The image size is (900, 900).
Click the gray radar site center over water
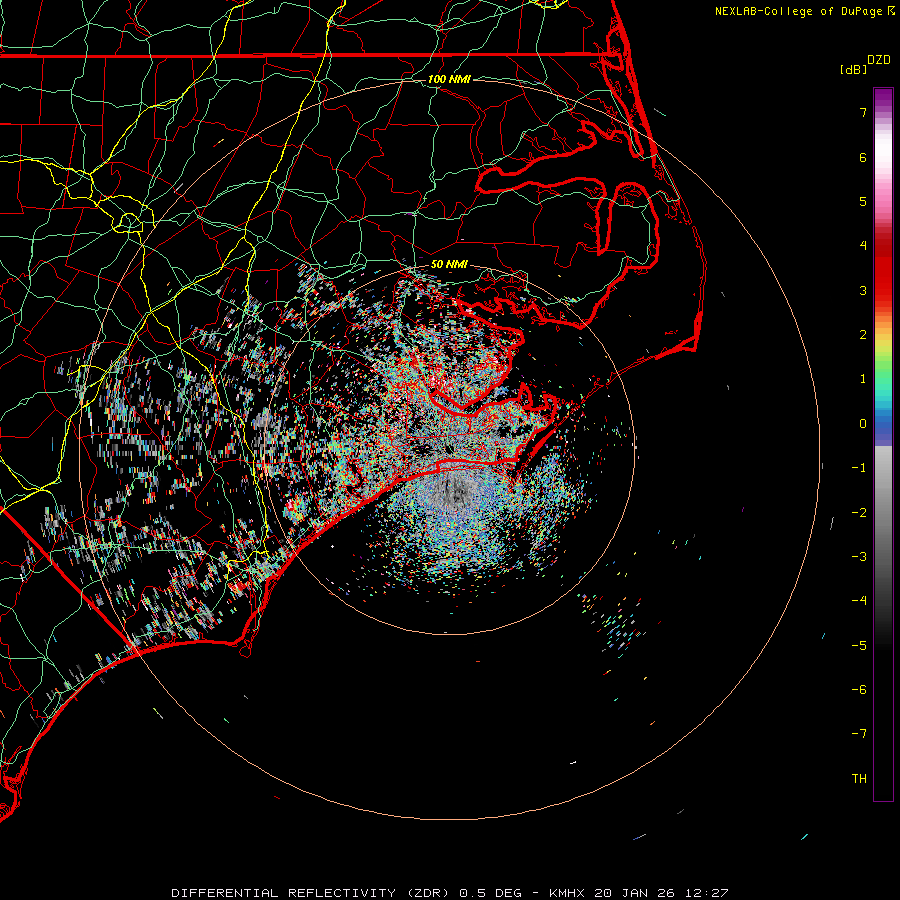[453, 490]
